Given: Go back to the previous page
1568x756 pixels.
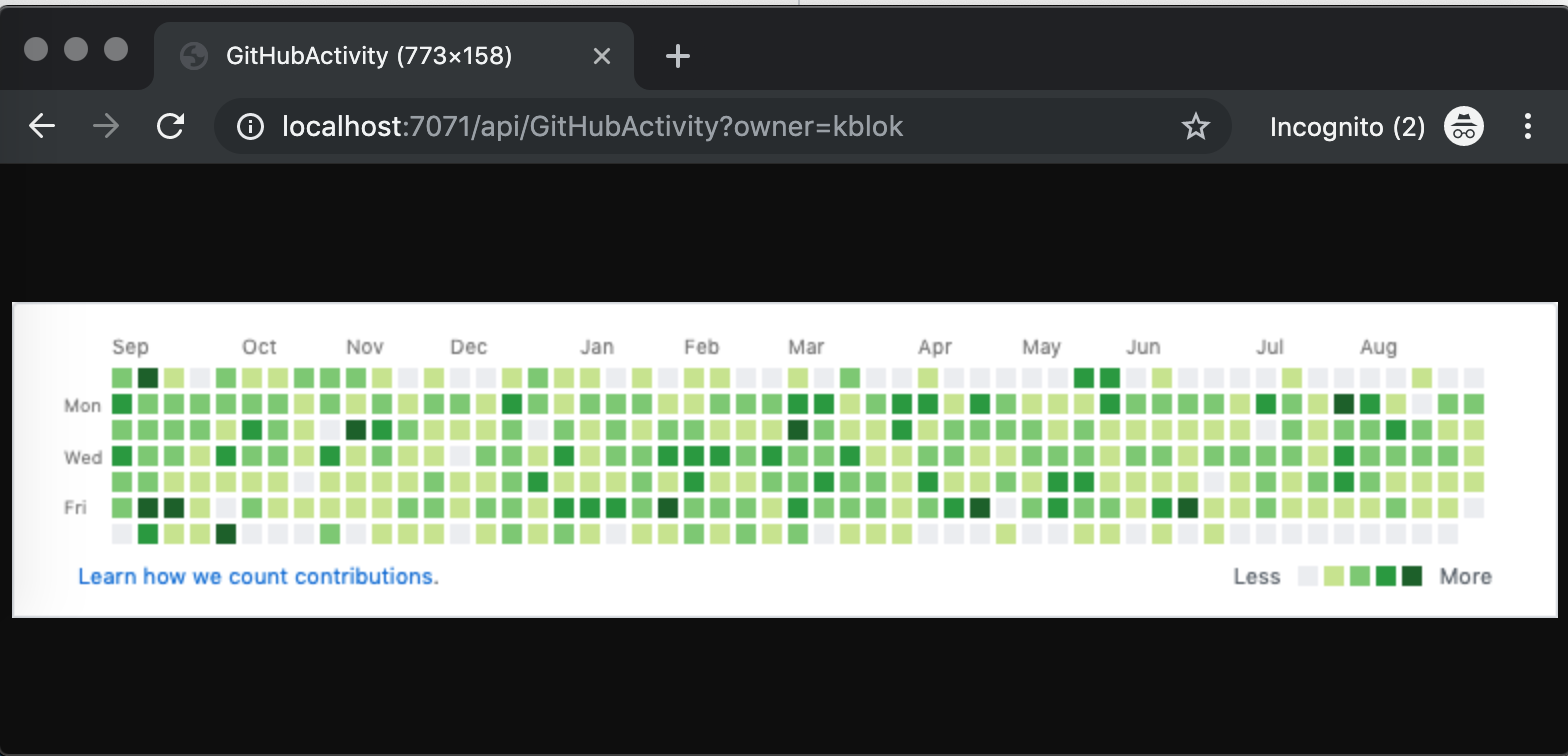Looking at the screenshot, I should click(x=42, y=126).
